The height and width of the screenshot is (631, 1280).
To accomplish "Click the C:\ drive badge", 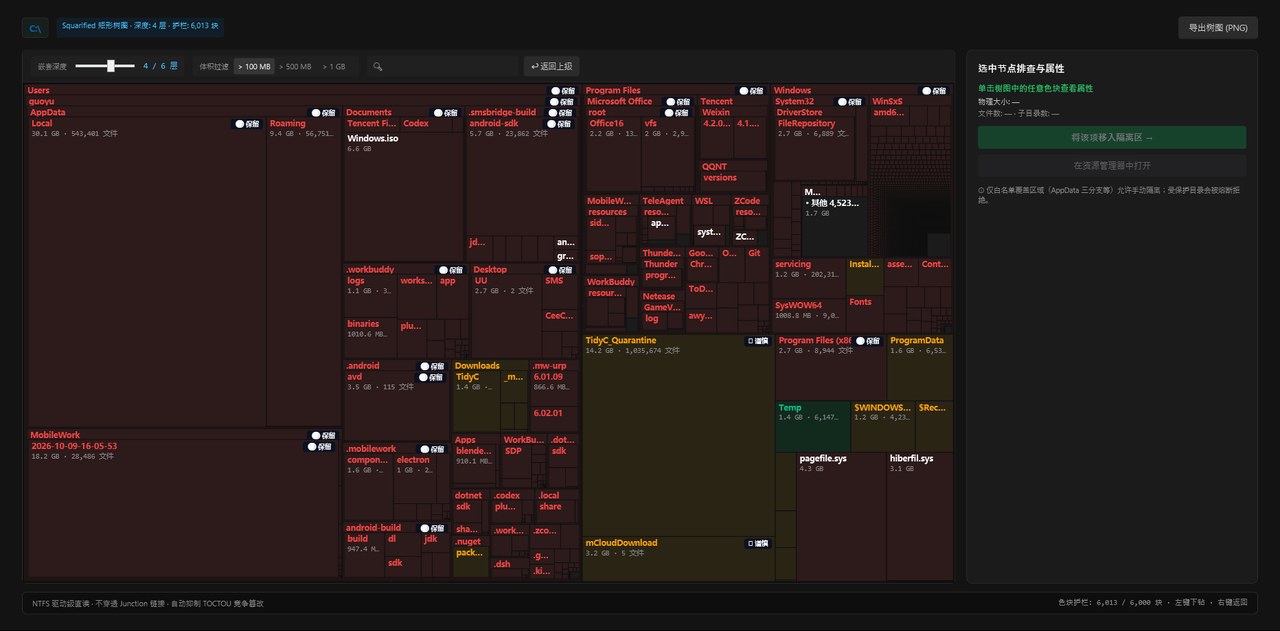I will [x=35, y=28].
